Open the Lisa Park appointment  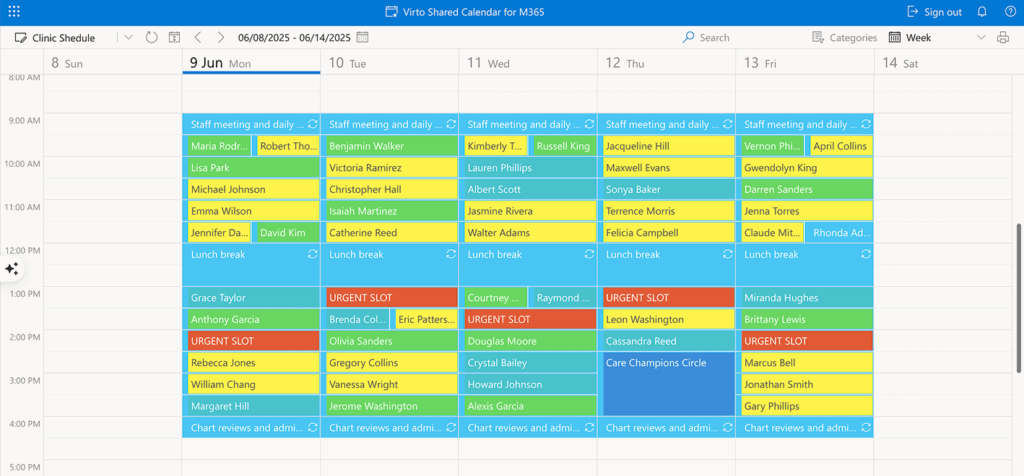click(x=253, y=168)
